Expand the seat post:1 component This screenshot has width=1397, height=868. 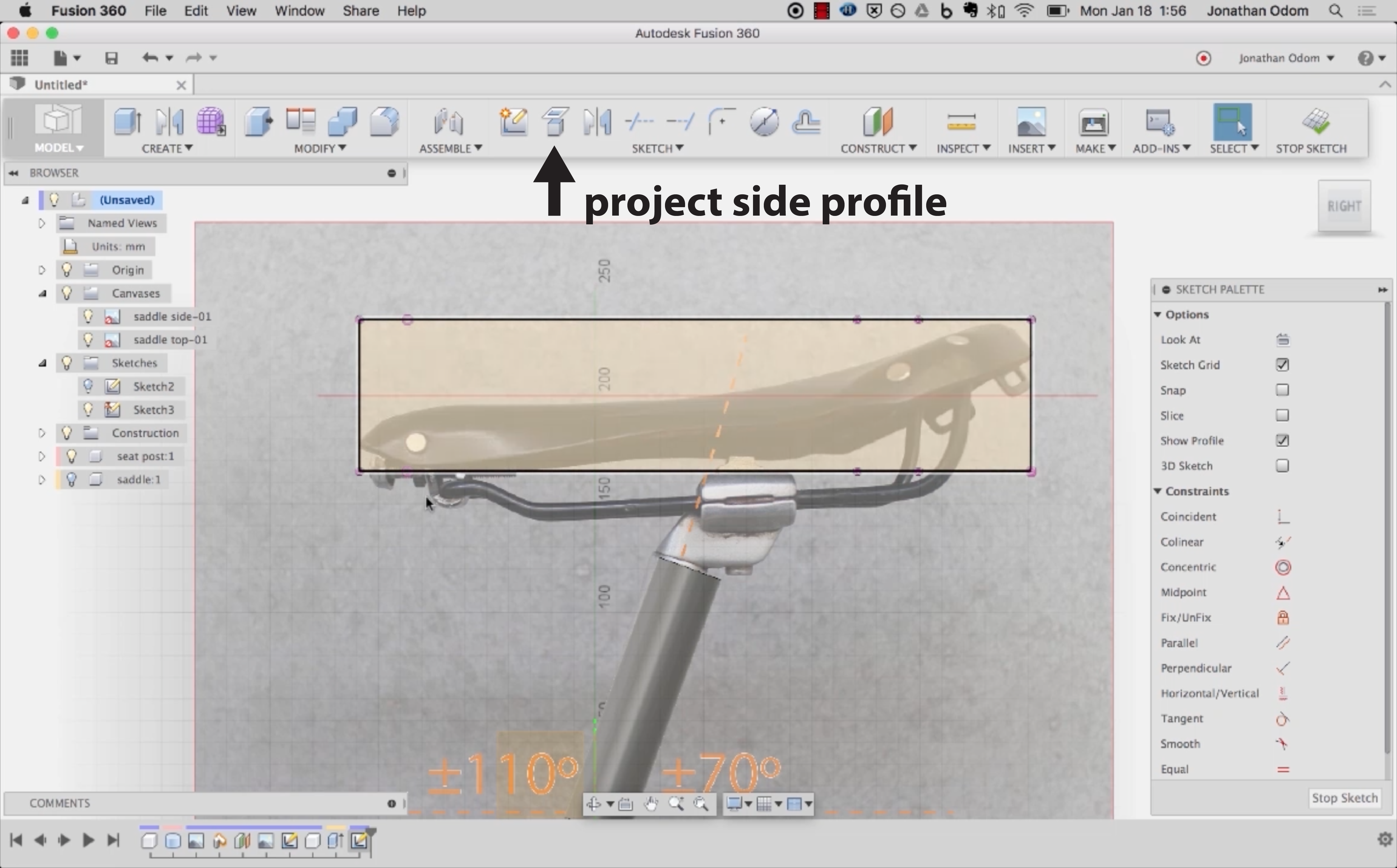click(41, 456)
